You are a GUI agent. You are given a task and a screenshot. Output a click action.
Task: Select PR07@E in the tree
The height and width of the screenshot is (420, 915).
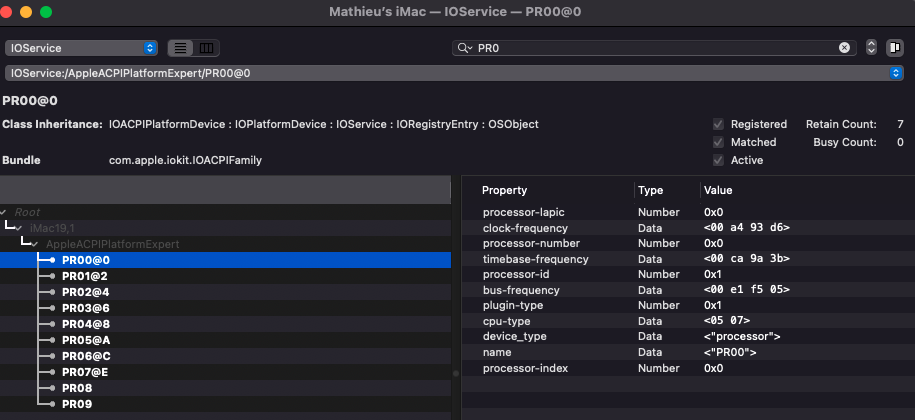click(x=225, y=372)
